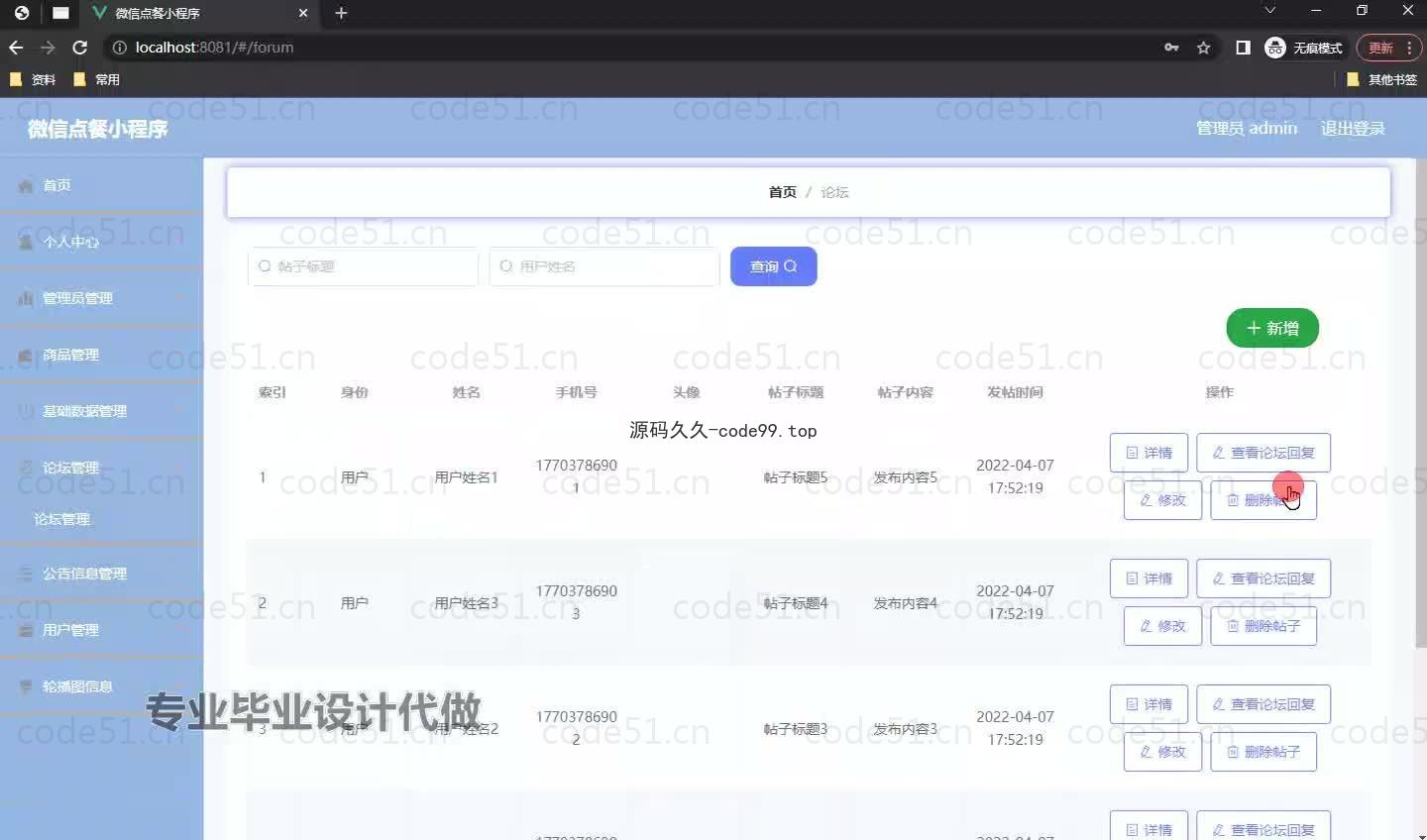Click the 手机号 column header
This screenshot has width=1427, height=840.
(576, 392)
